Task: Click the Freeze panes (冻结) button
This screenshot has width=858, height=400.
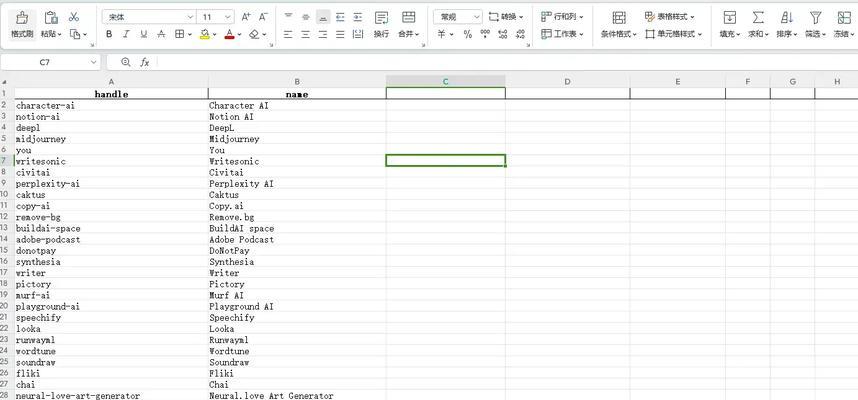Action: pos(844,24)
